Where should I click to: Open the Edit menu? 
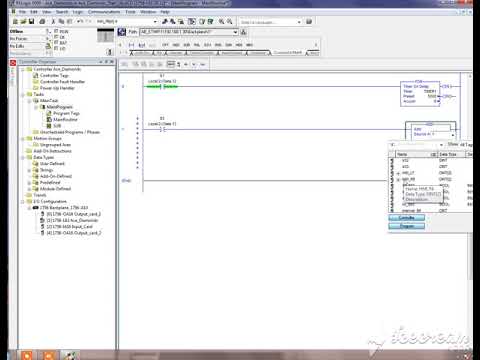34,12
